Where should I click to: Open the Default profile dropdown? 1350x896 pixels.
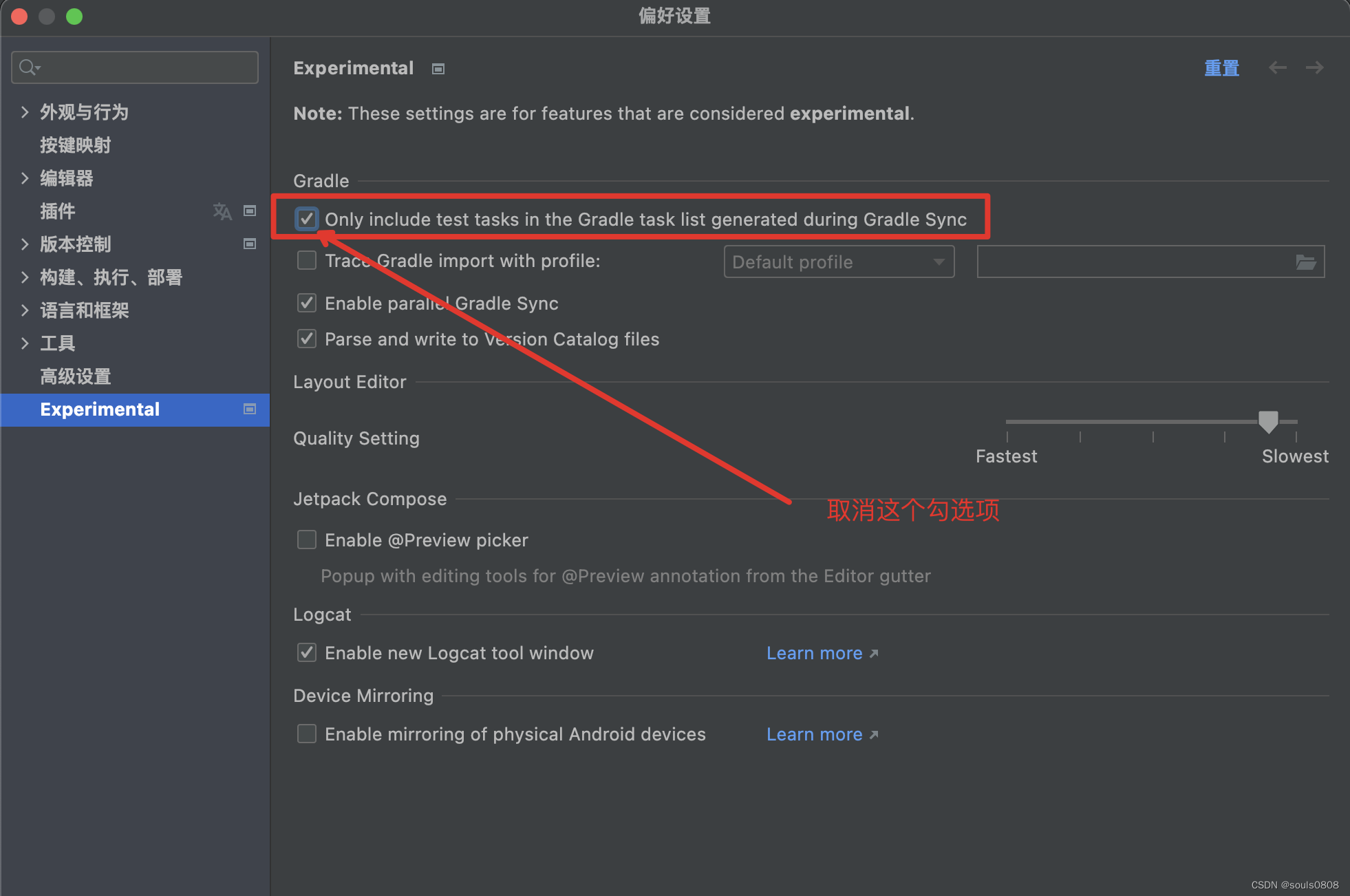click(x=839, y=262)
